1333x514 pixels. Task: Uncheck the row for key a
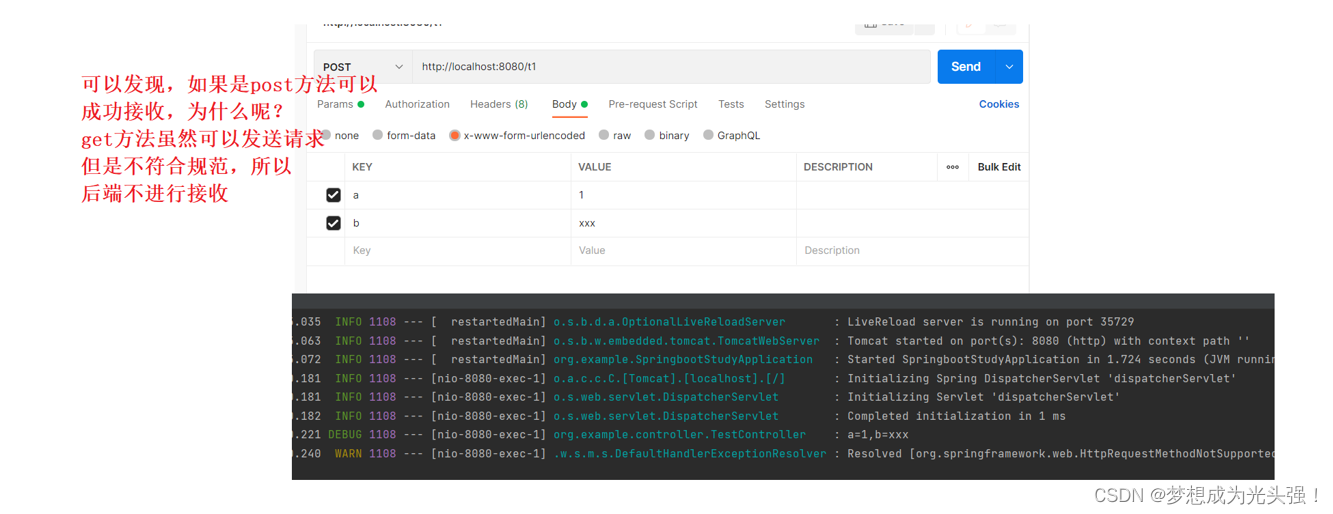(333, 195)
